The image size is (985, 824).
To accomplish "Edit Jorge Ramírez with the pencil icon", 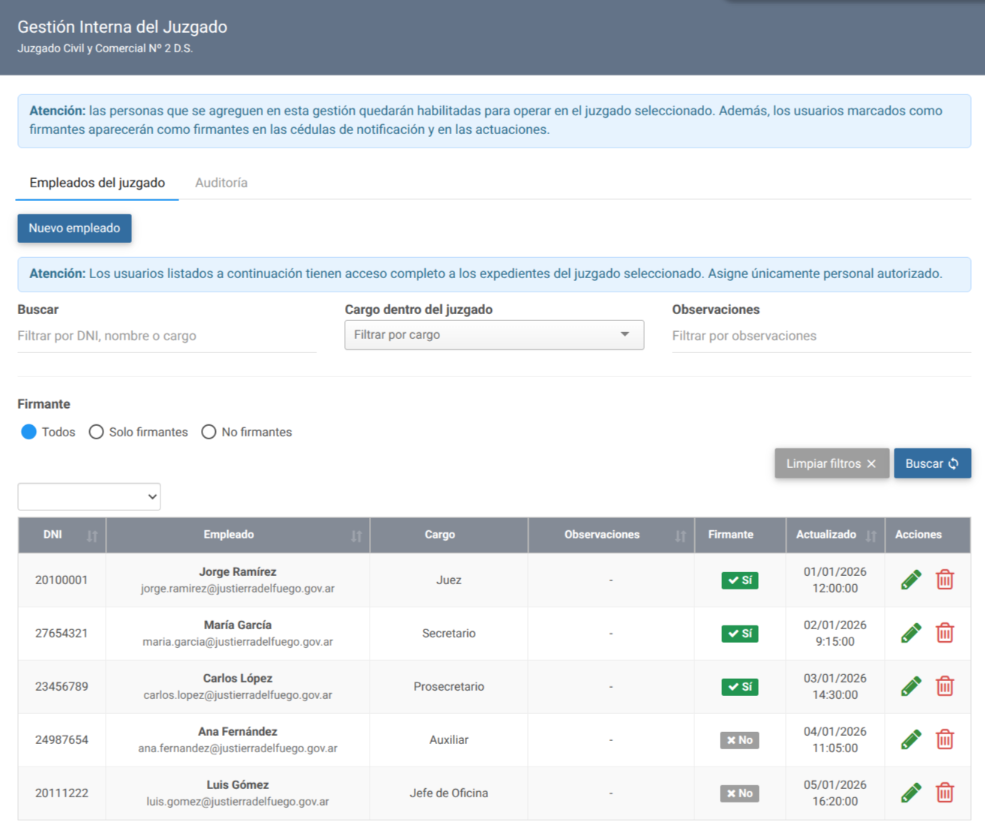I will click(x=910, y=580).
